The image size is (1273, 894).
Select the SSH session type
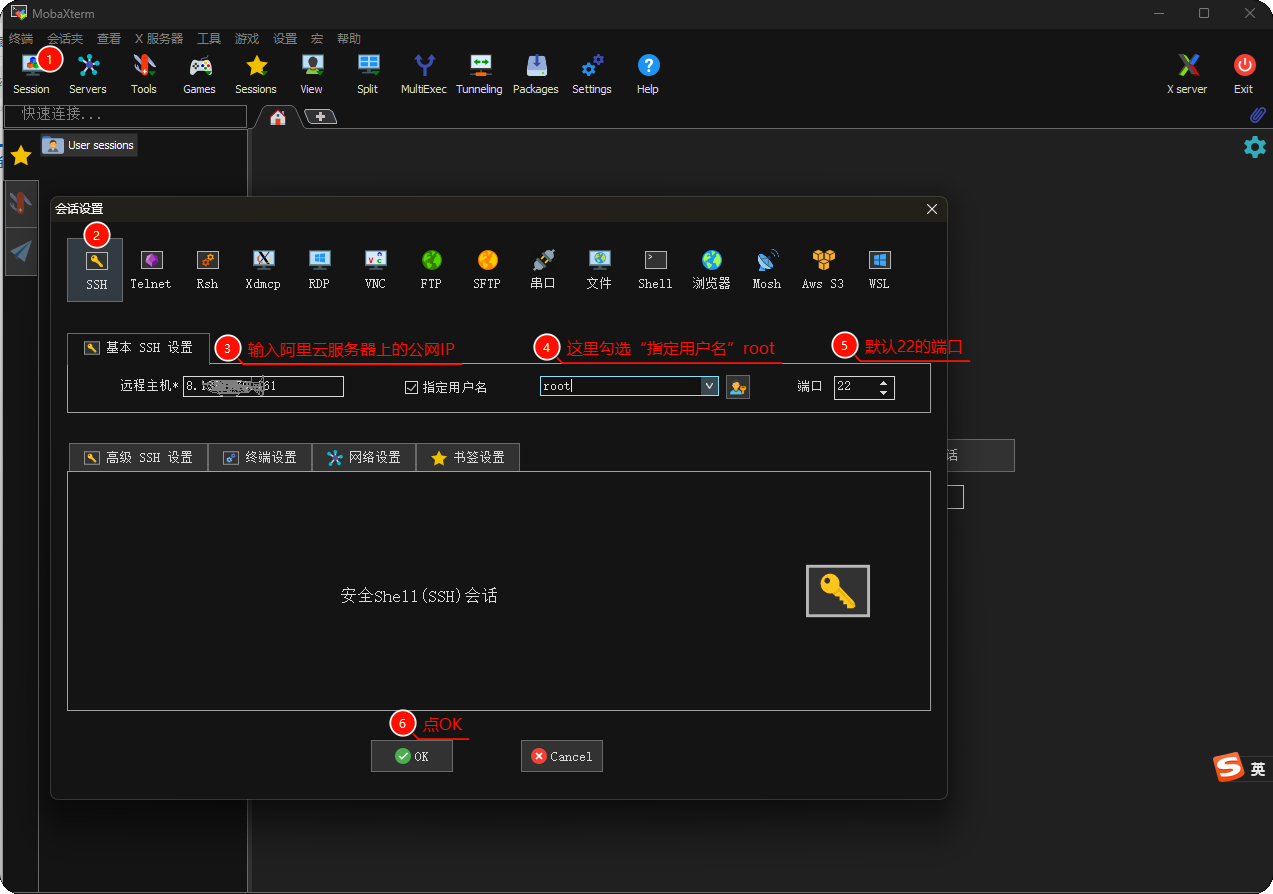(x=95, y=270)
